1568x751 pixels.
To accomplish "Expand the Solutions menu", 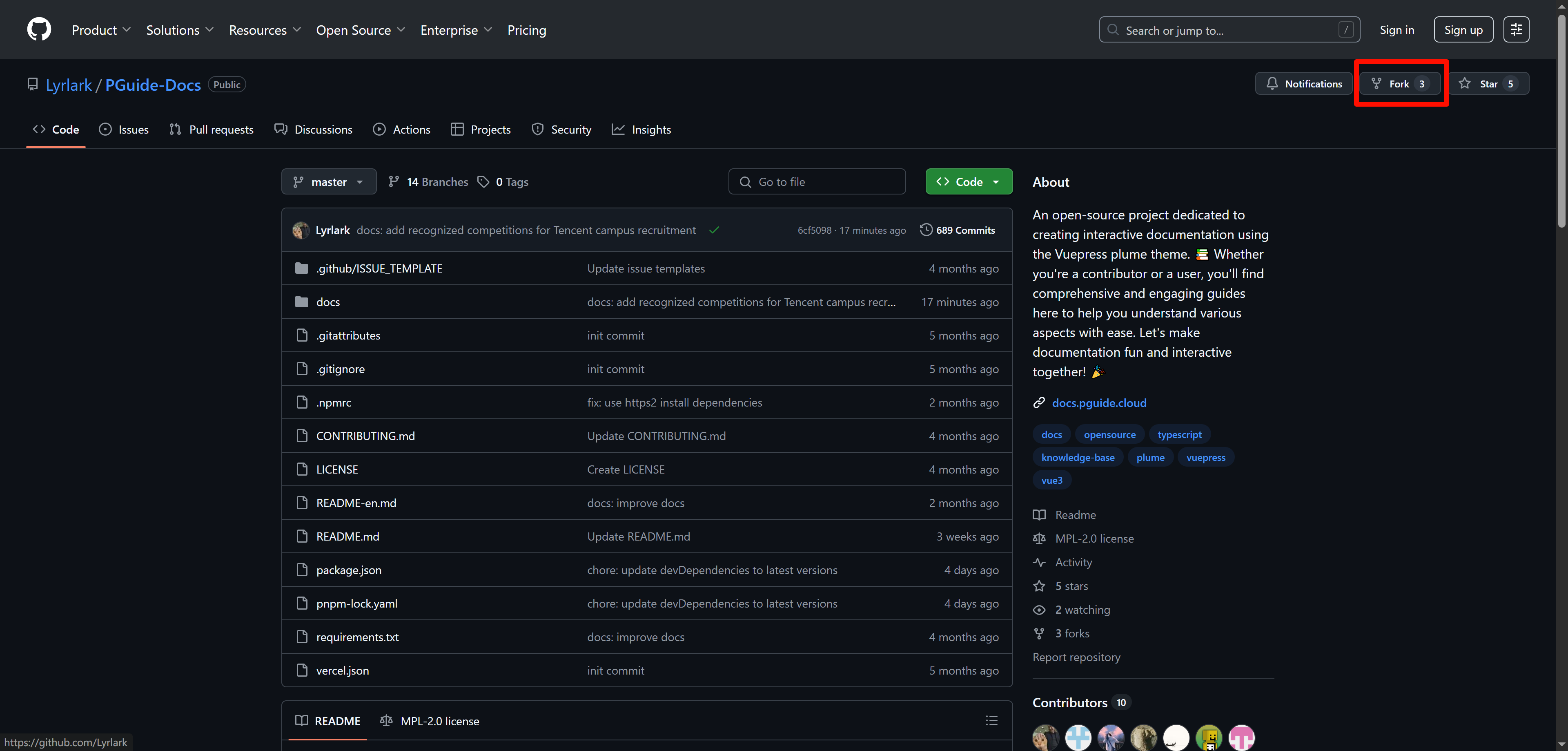I will point(180,30).
